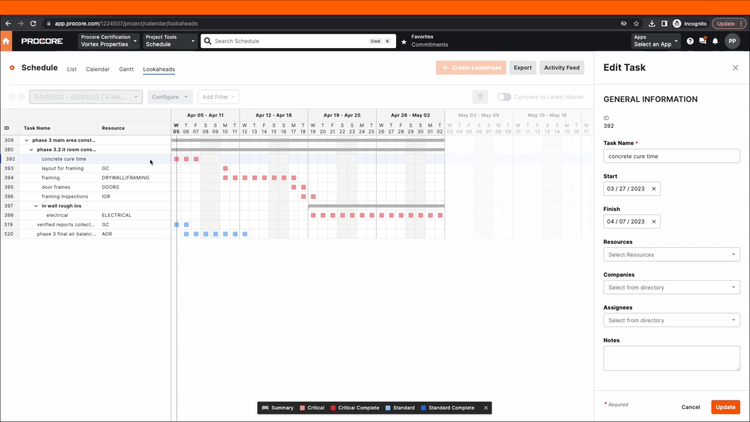Switch to the Gantt tab
This screenshot has height=422, width=750.
click(126, 69)
